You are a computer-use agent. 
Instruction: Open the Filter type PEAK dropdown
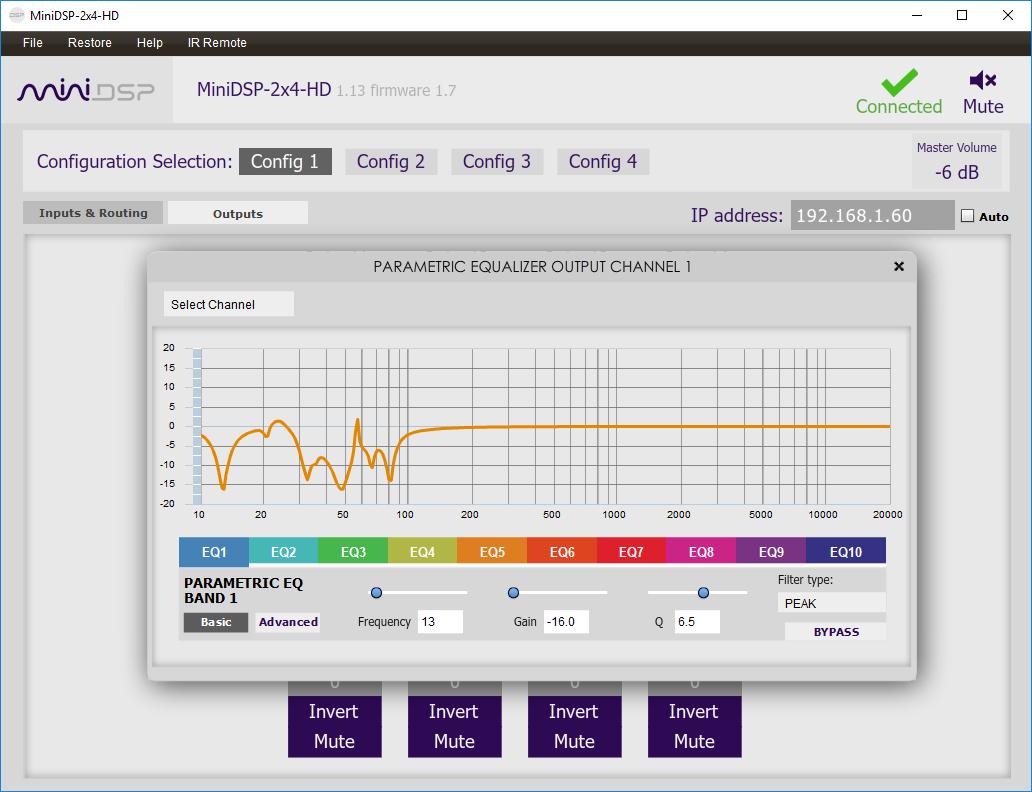click(830, 603)
